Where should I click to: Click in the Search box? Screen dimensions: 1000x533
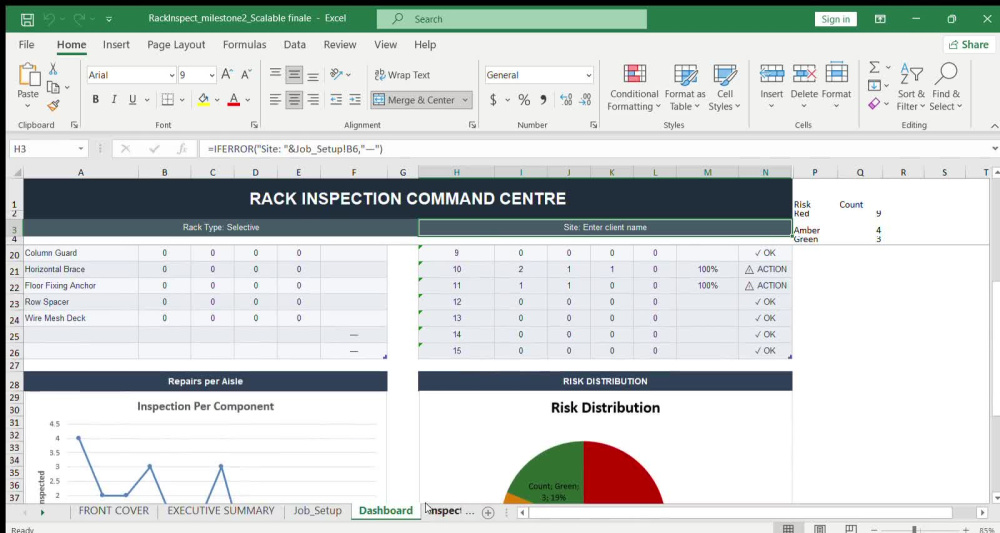pyautogui.click(x=511, y=19)
